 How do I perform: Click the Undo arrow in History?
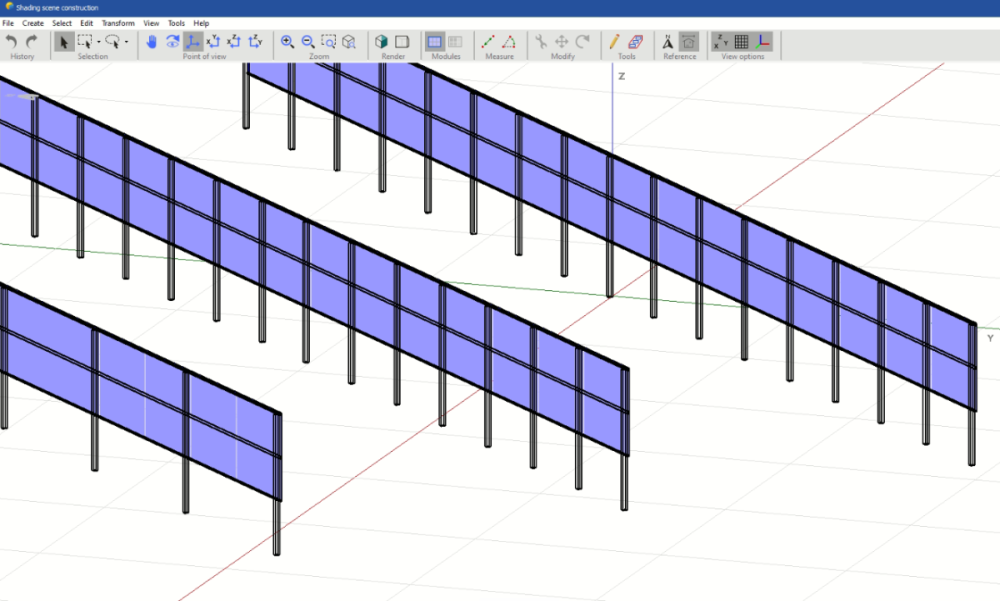pyautogui.click(x=12, y=42)
